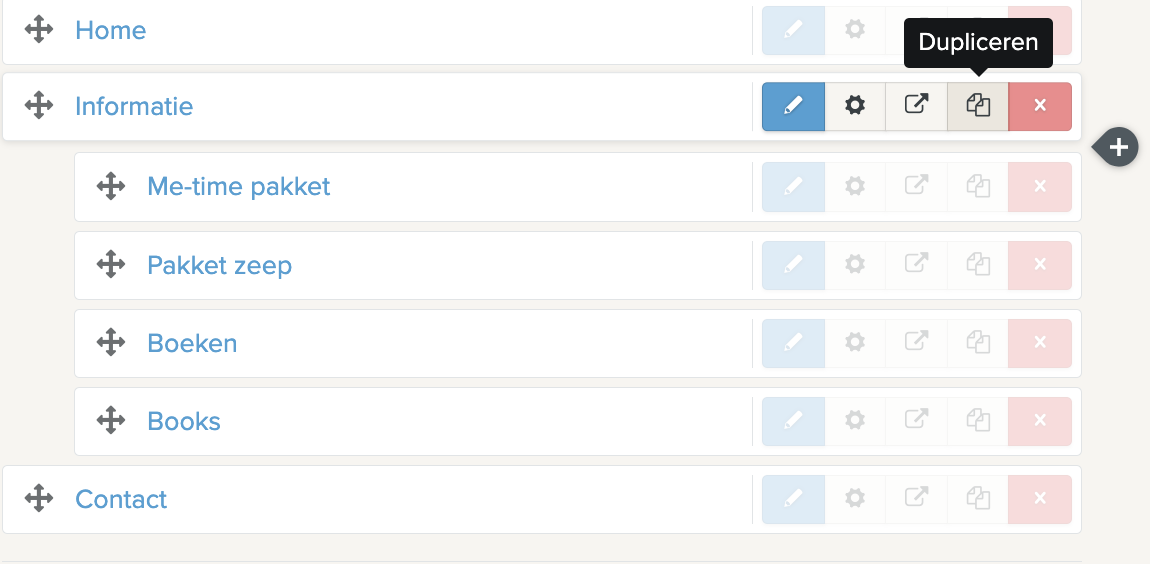Open Informatie page in new window
1150x564 pixels.
916,106
